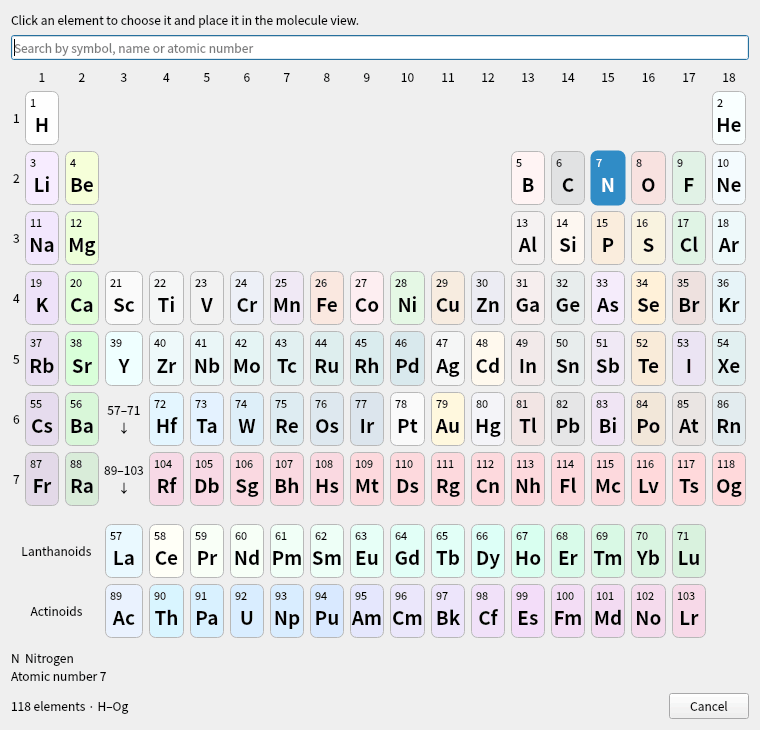Choose Actinium (Ac) element
Image resolution: width=760 pixels, height=730 pixels.
124,611
